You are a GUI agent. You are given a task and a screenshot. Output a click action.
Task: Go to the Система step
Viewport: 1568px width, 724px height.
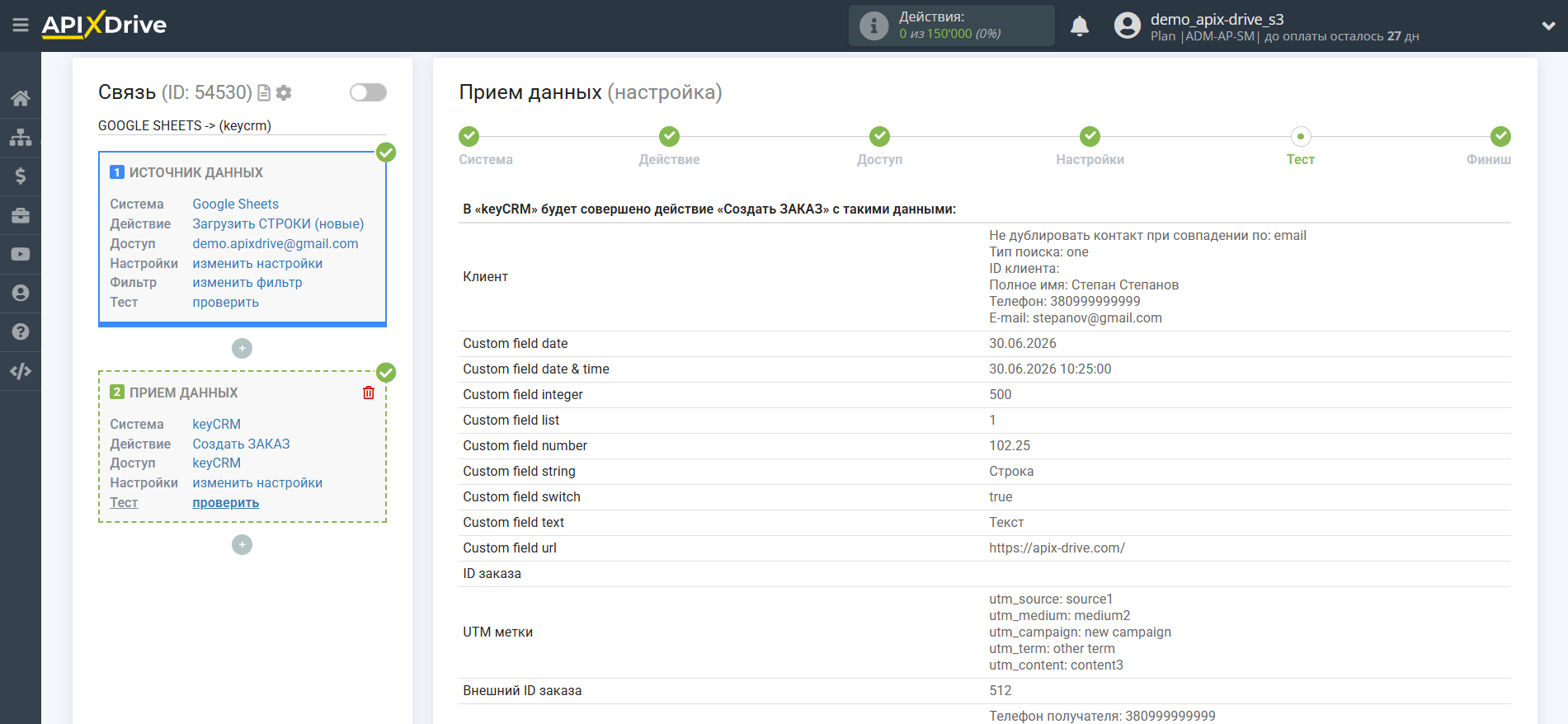tap(486, 147)
